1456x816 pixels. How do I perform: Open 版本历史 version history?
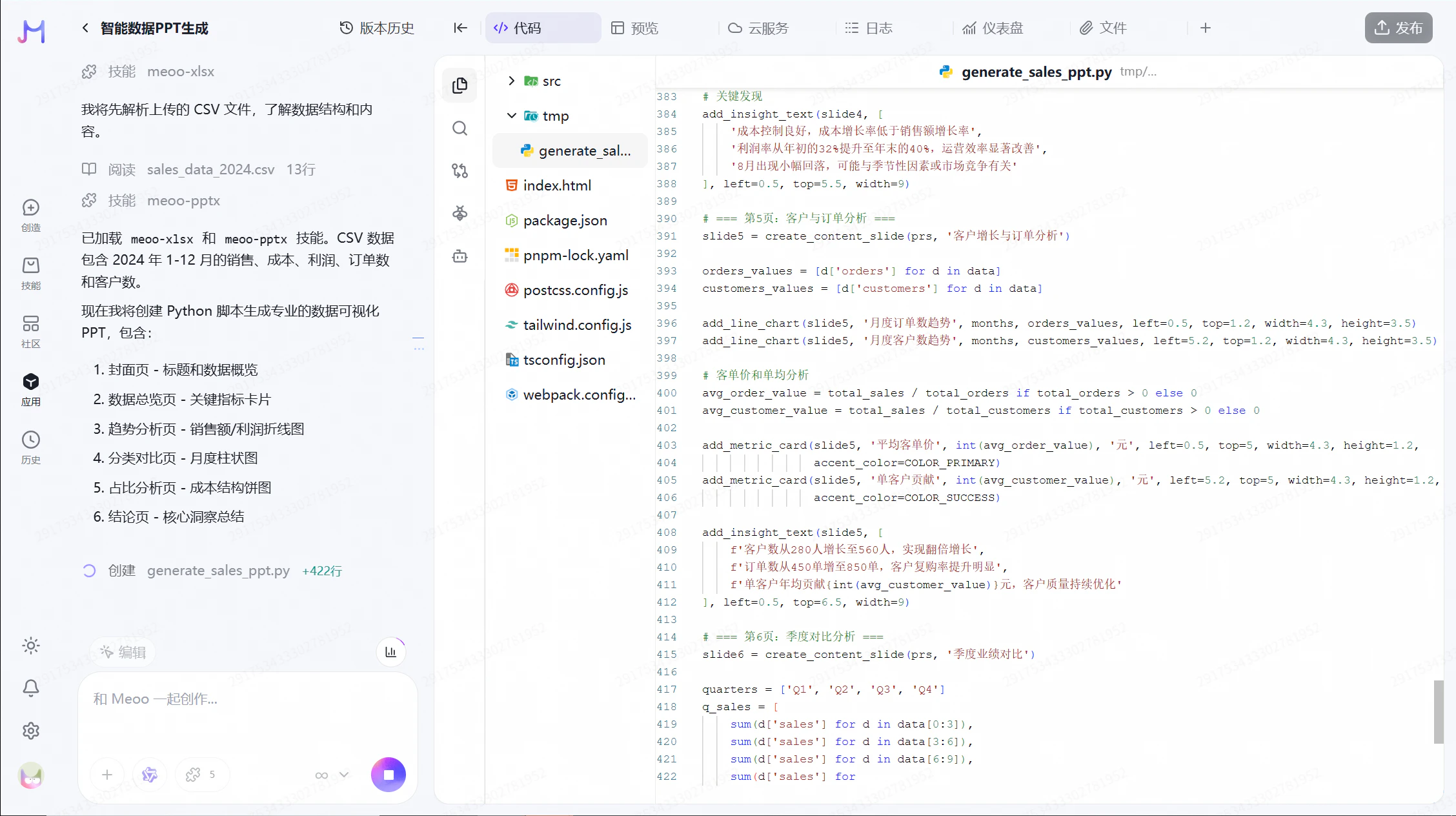point(377,28)
